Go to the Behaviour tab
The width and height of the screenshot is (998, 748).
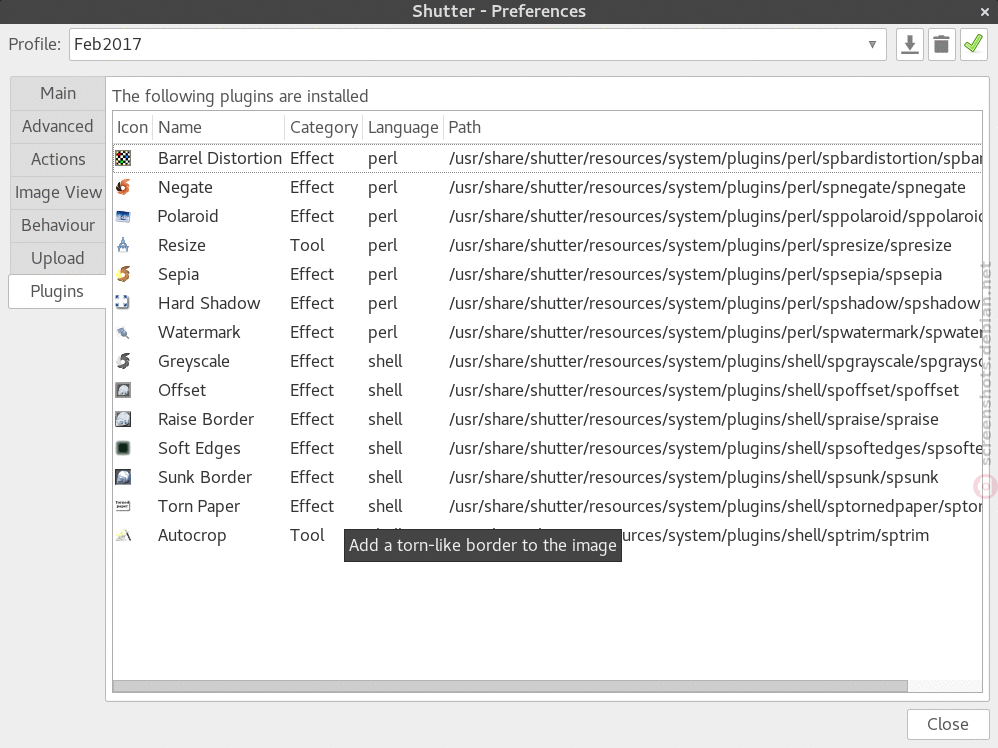(x=58, y=225)
